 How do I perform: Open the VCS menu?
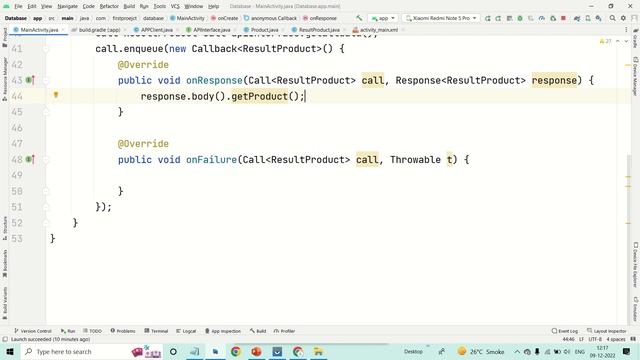(x=175, y=6)
